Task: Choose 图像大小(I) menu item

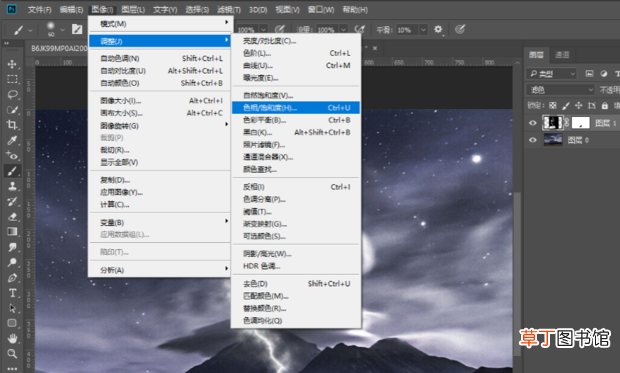Action: point(159,100)
